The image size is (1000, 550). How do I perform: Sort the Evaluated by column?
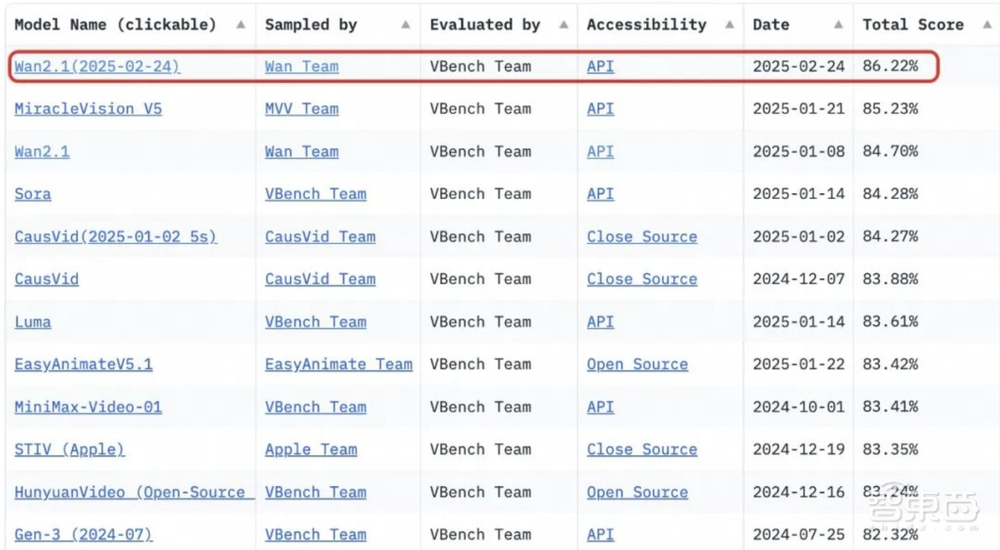tap(564, 25)
